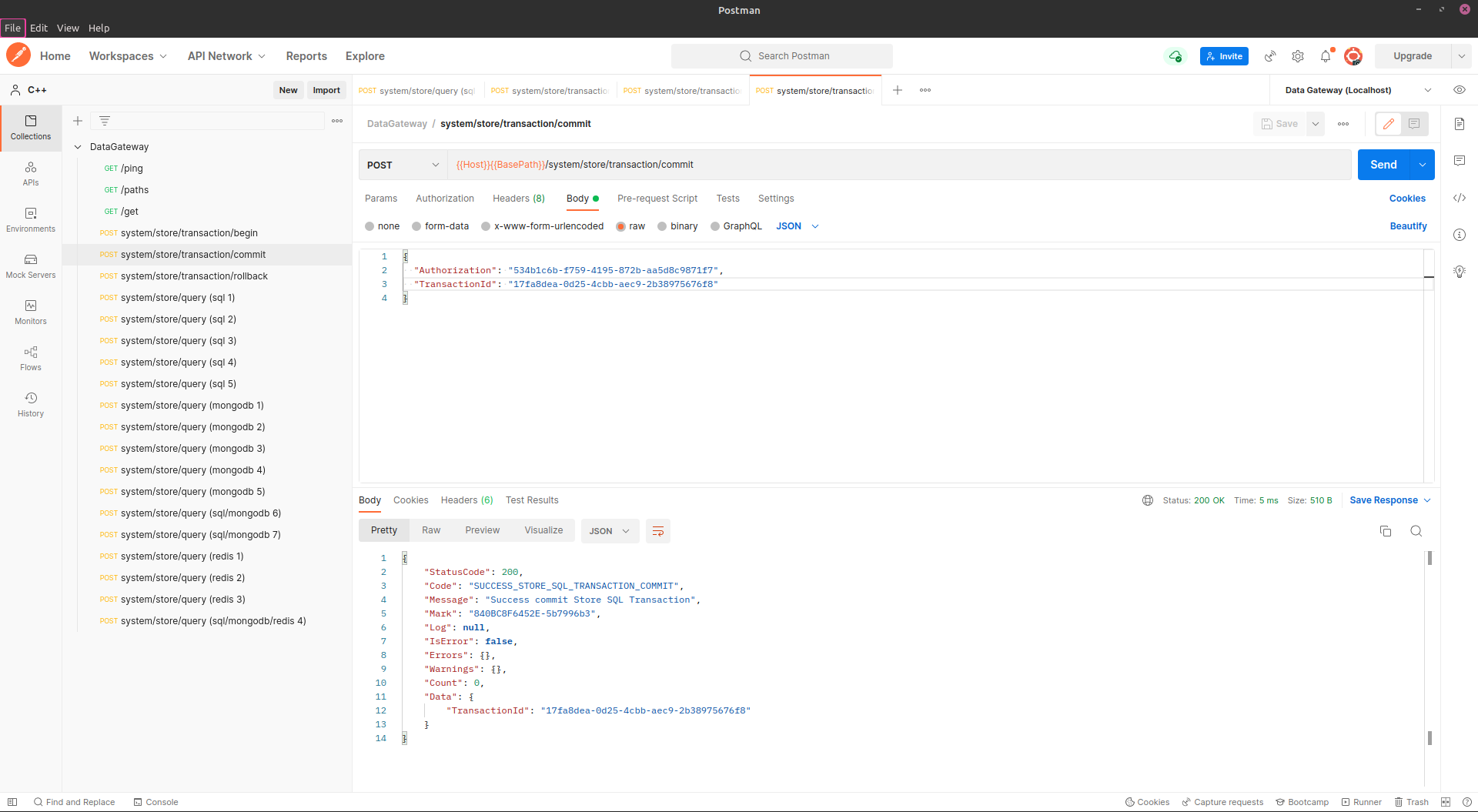The height and width of the screenshot is (812, 1478).
Task: Open the documentation icon in right sidebar
Action: pyautogui.click(x=1460, y=124)
